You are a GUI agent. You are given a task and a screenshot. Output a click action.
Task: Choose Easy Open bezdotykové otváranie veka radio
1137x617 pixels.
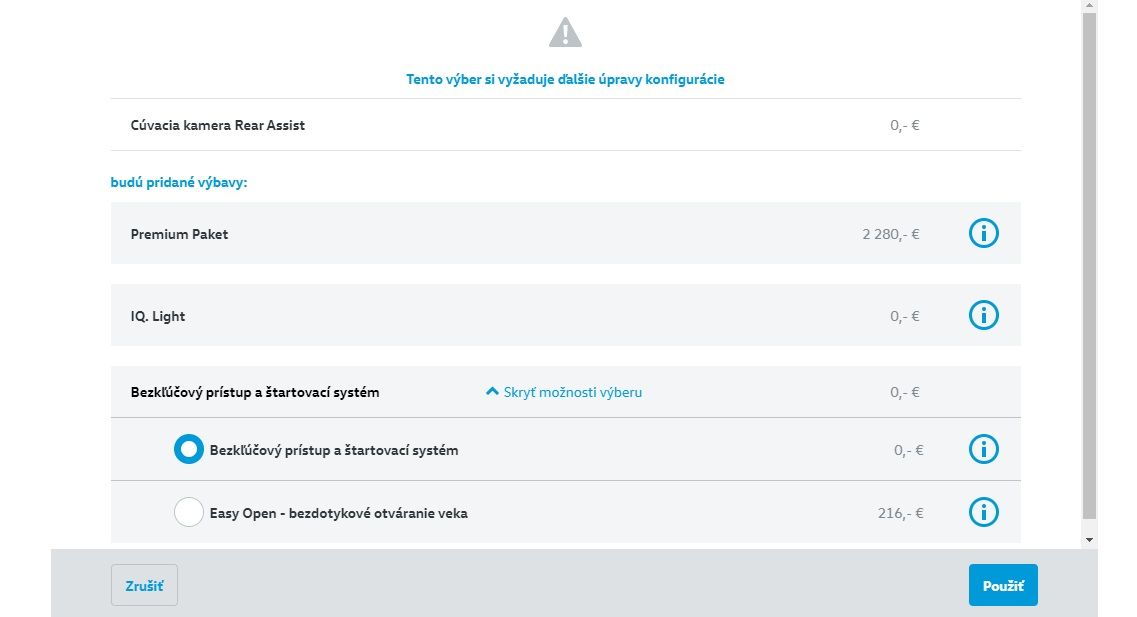(189, 513)
